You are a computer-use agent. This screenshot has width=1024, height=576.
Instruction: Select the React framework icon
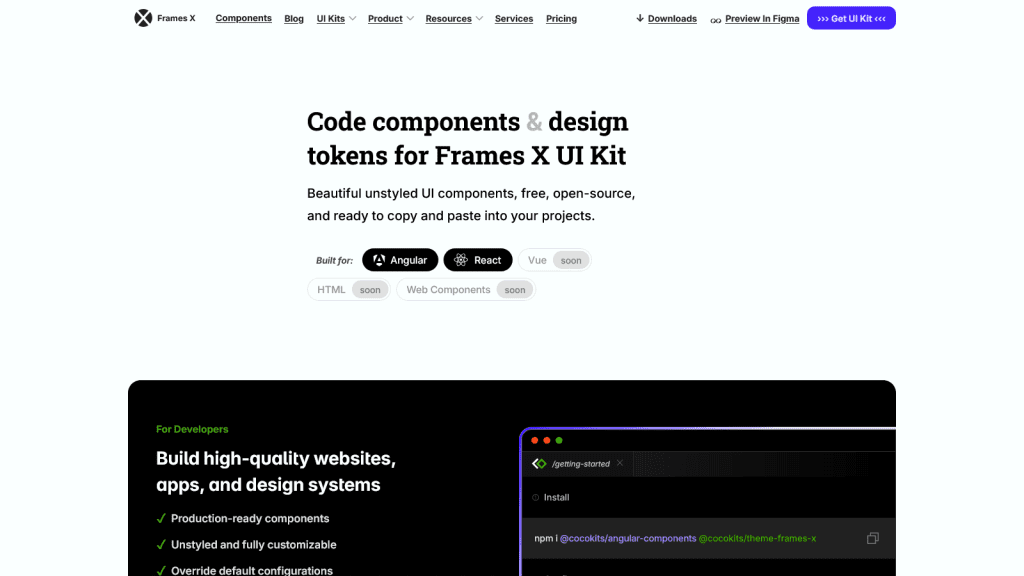(x=459, y=260)
